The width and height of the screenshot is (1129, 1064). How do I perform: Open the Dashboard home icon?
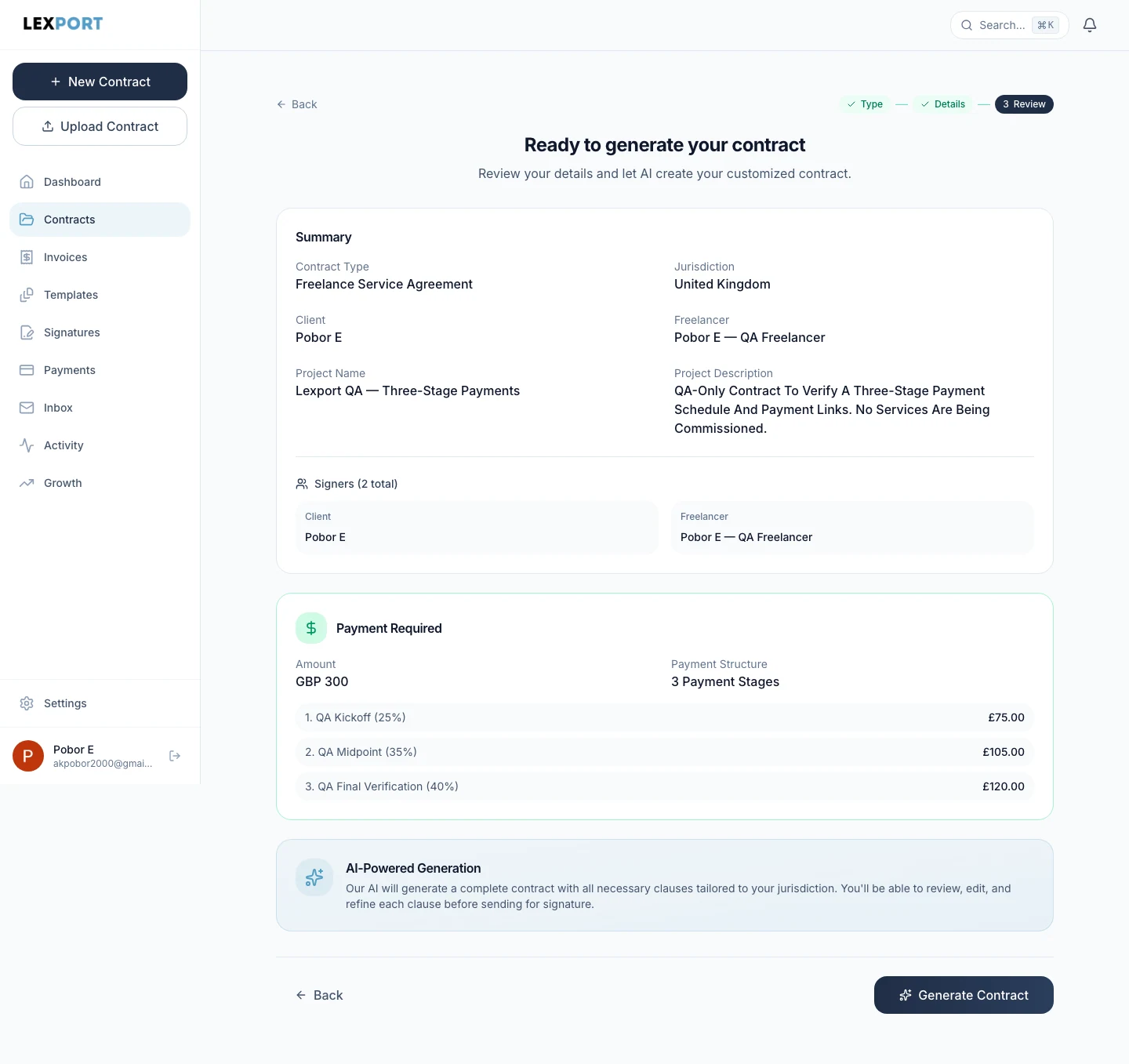(x=27, y=182)
